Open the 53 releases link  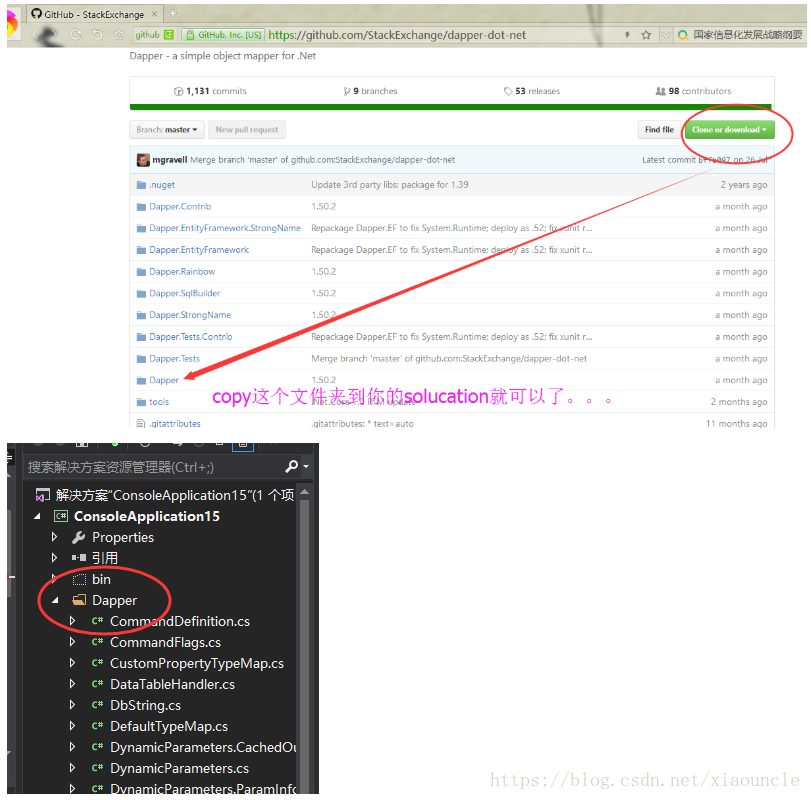pyautogui.click(x=532, y=91)
